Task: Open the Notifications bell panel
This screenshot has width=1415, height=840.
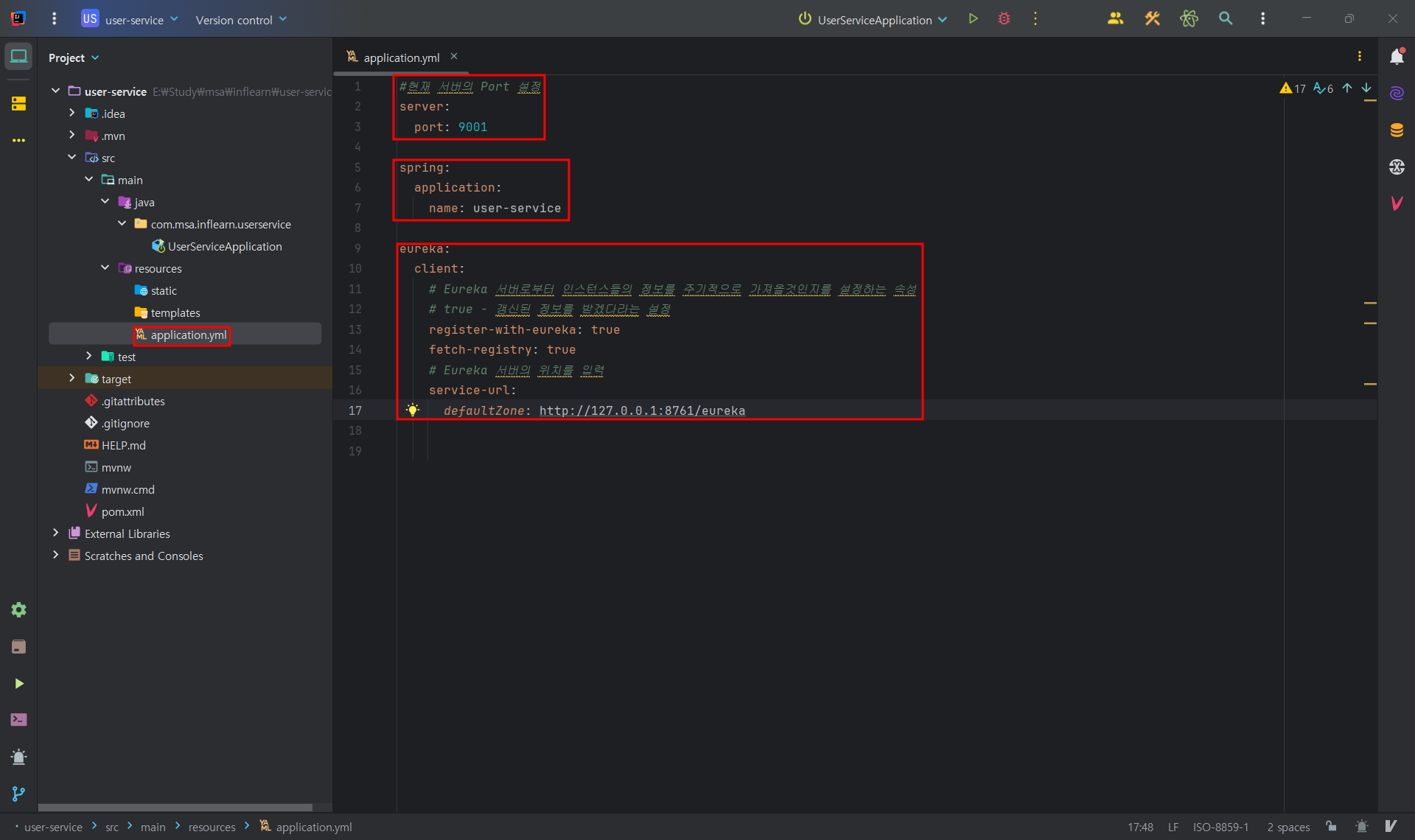Action: coord(1397,57)
